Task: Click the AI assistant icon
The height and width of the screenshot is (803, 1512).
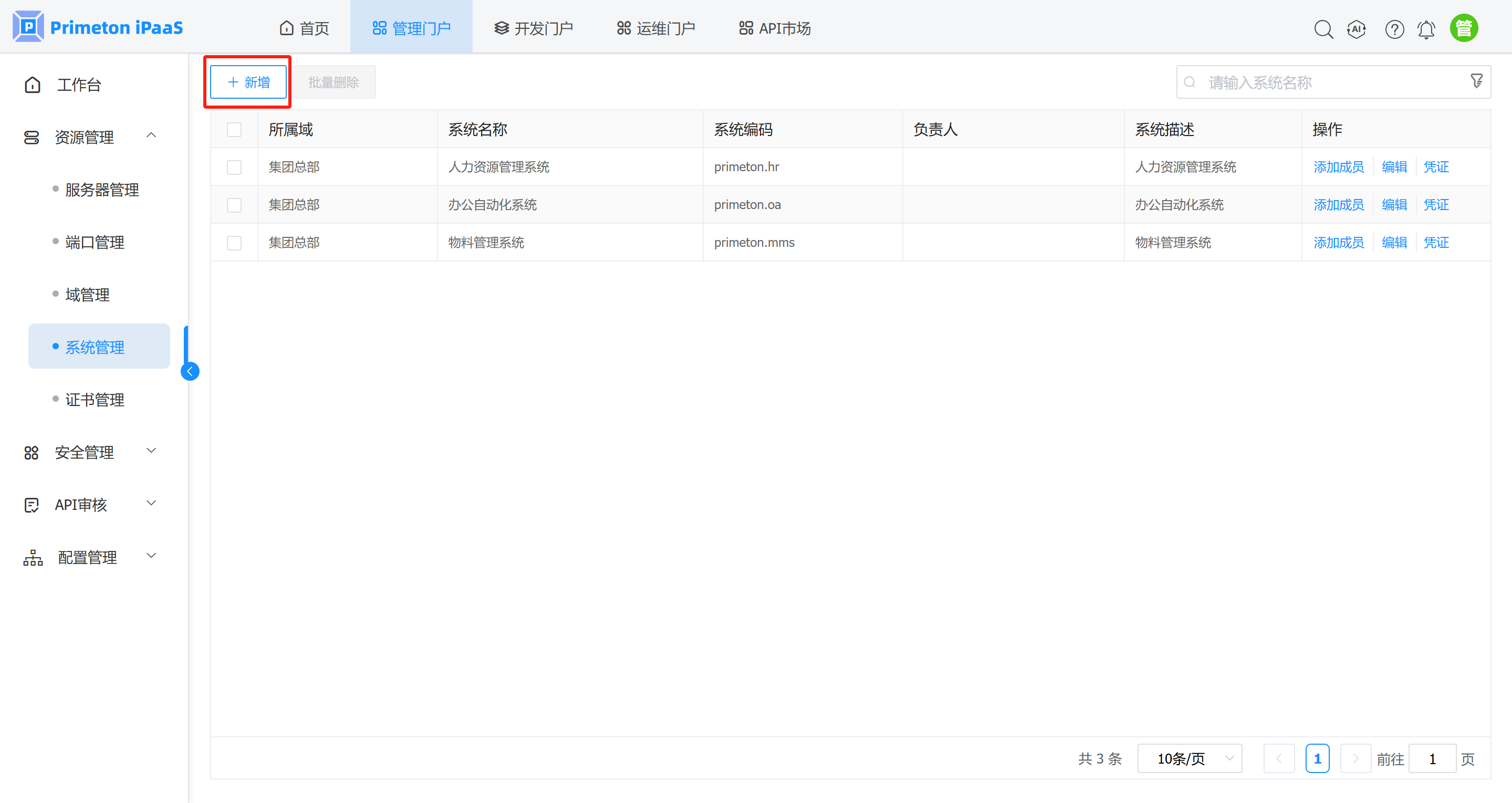Action: [x=1357, y=28]
